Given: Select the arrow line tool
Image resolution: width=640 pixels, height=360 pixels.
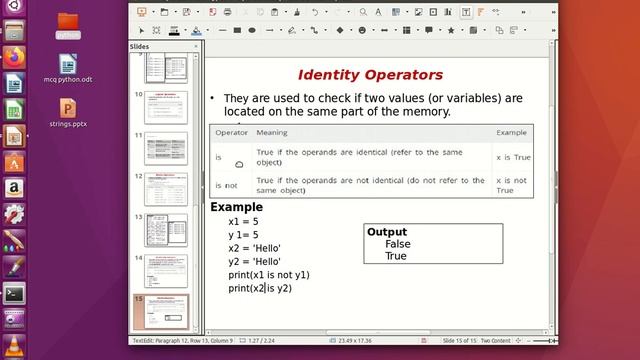Looking at the screenshot, I should click(x=269, y=30).
